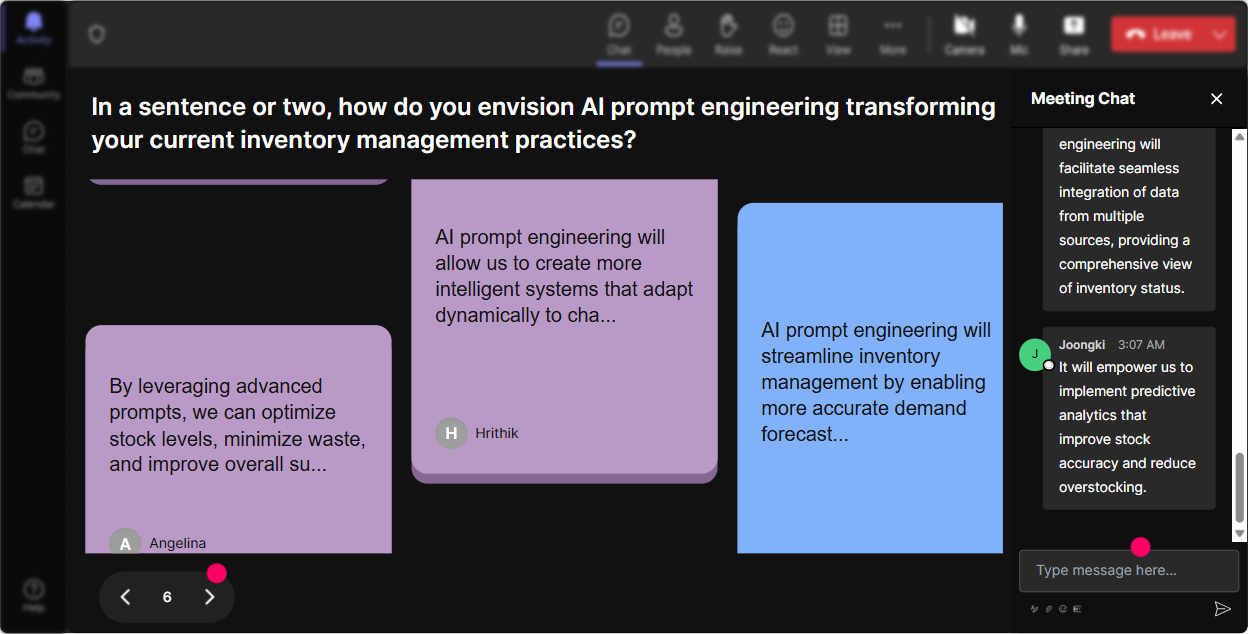This screenshot has width=1248, height=634.
Task: Click the 3:07 AM timestamp in chat
Action: click(1141, 344)
